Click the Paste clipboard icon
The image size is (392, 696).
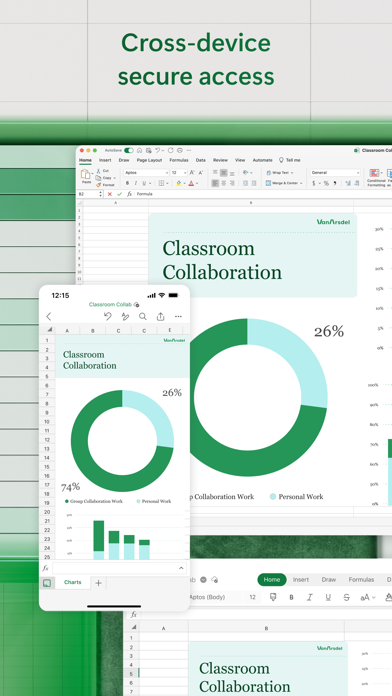pos(86,174)
